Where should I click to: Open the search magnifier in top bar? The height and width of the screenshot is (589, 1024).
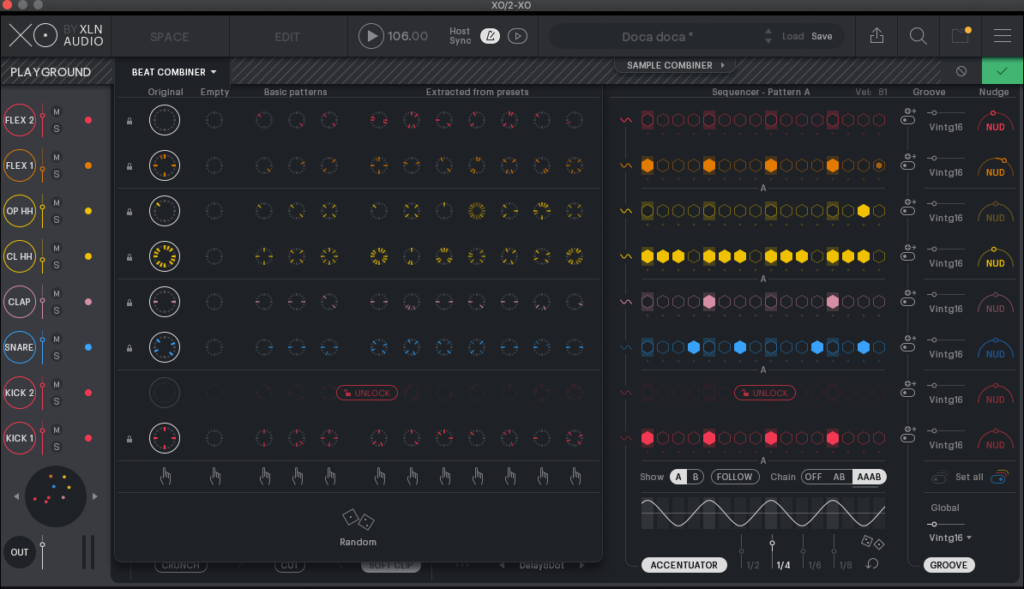(x=918, y=36)
